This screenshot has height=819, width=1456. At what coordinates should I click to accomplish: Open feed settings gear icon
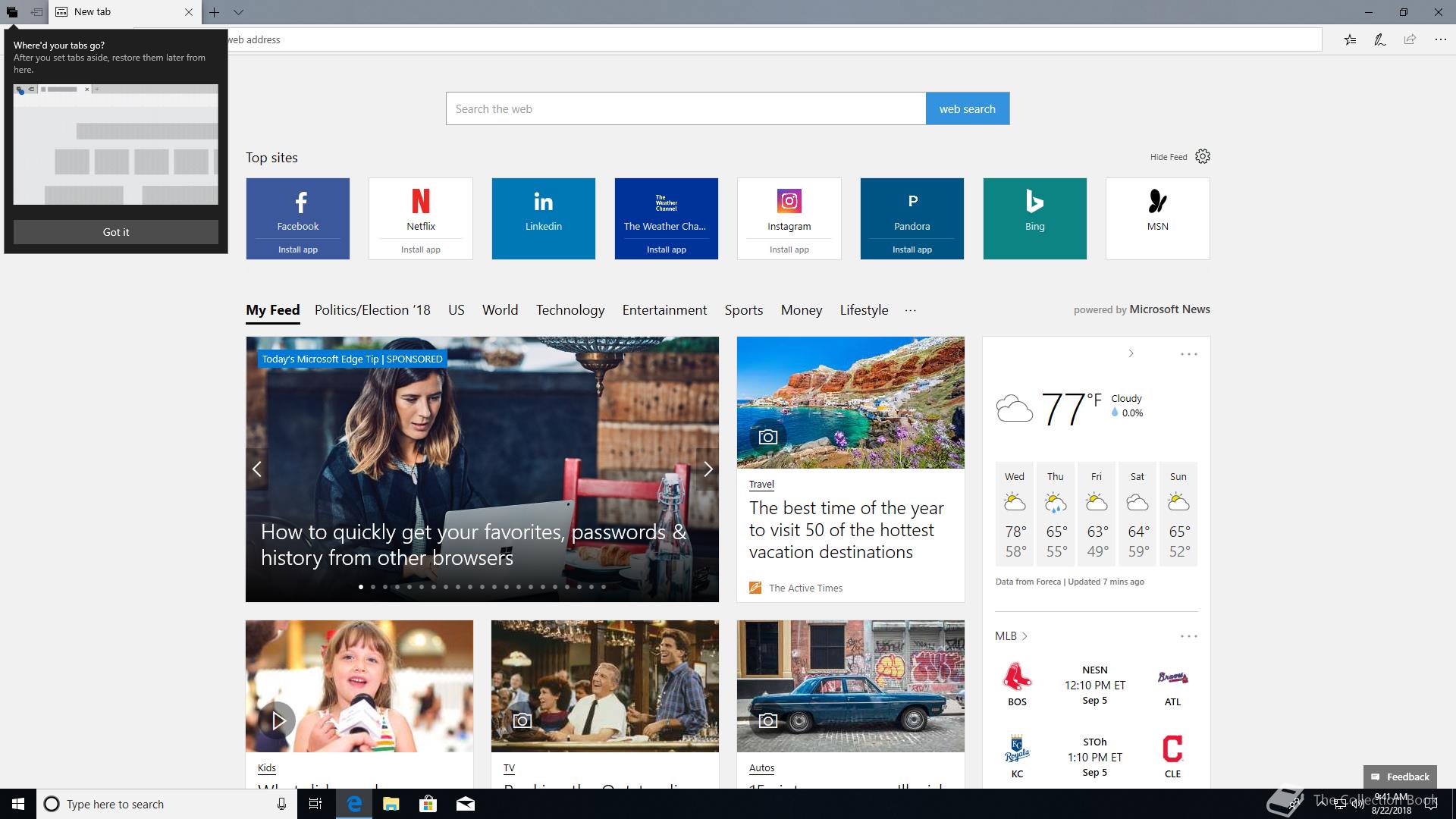[x=1203, y=156]
